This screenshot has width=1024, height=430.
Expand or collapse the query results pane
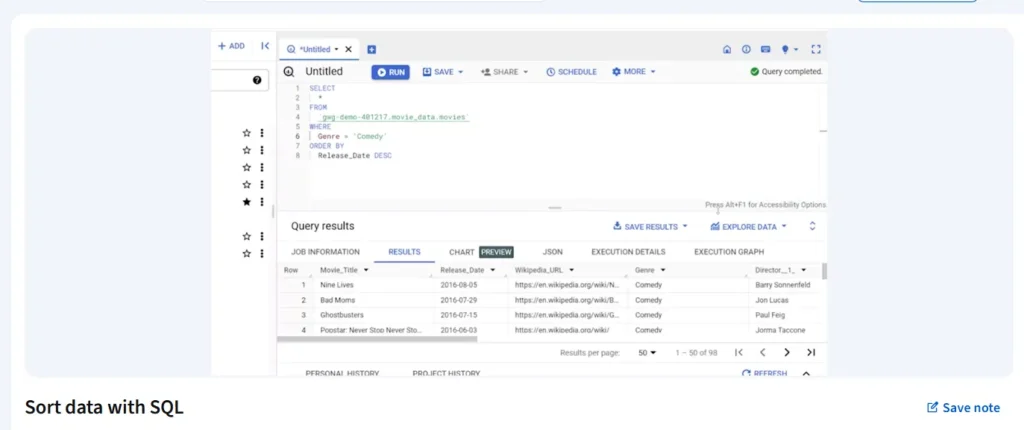pos(813,226)
